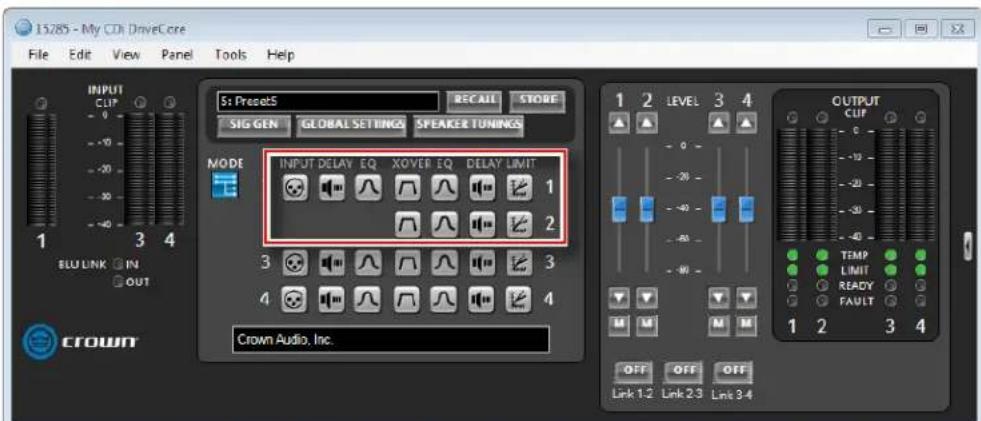This screenshot has height=421, width=981.
Task: Open channel 1 input EQ block
Action: (368, 188)
